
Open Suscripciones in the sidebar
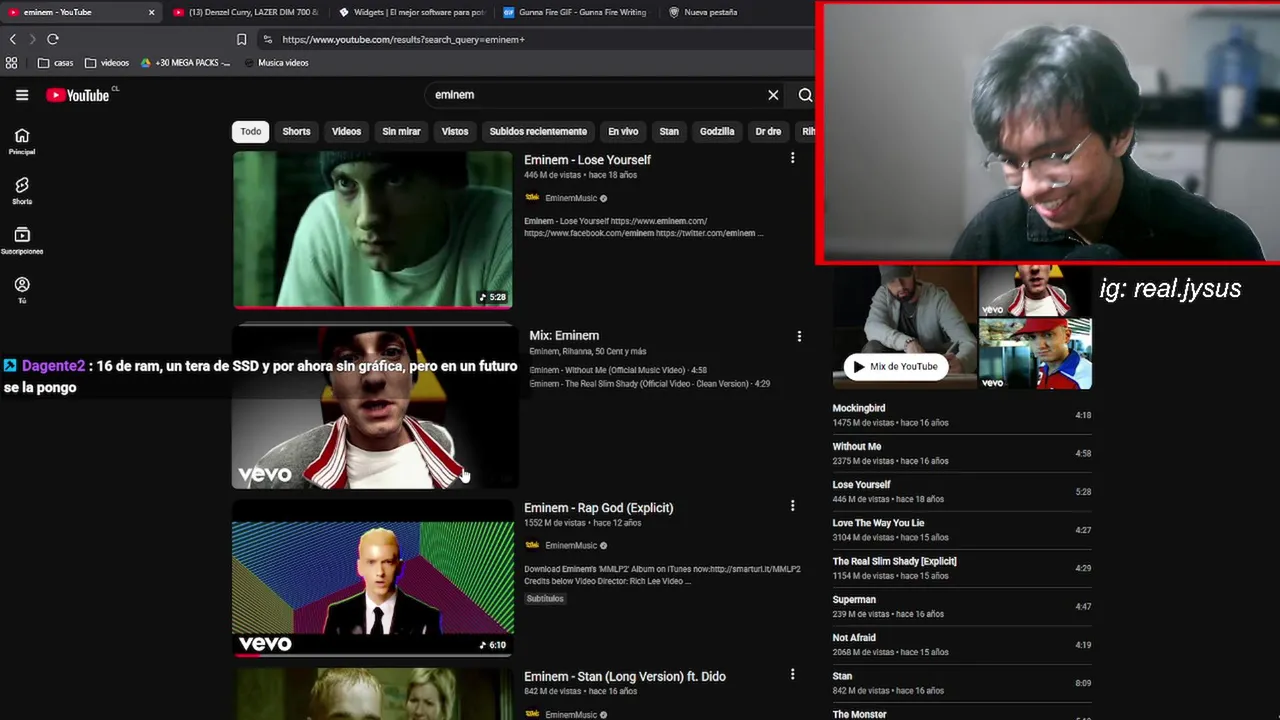click(x=22, y=241)
